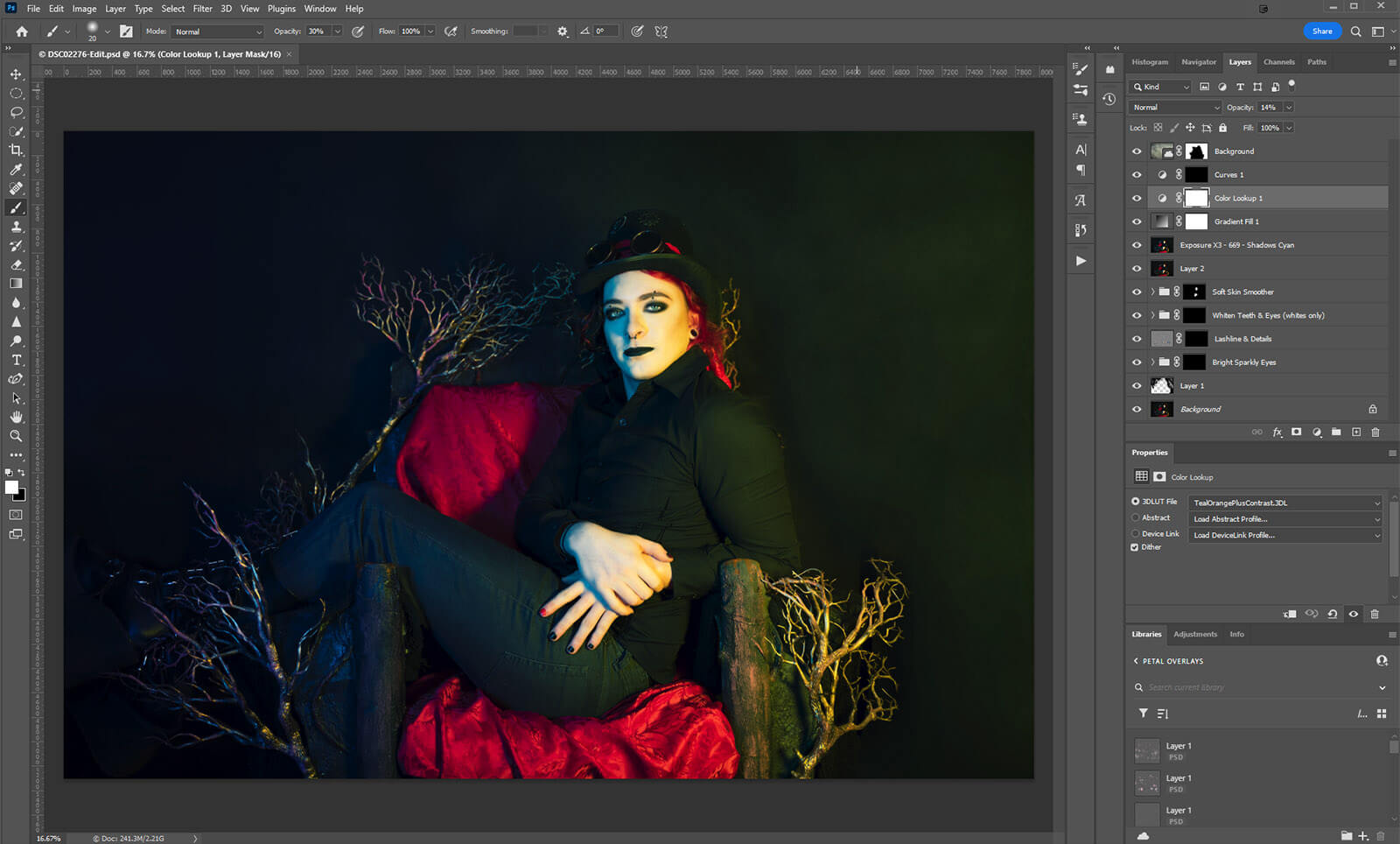Select the Zoom tool in toolbar
1400x844 pixels.
coord(16,436)
